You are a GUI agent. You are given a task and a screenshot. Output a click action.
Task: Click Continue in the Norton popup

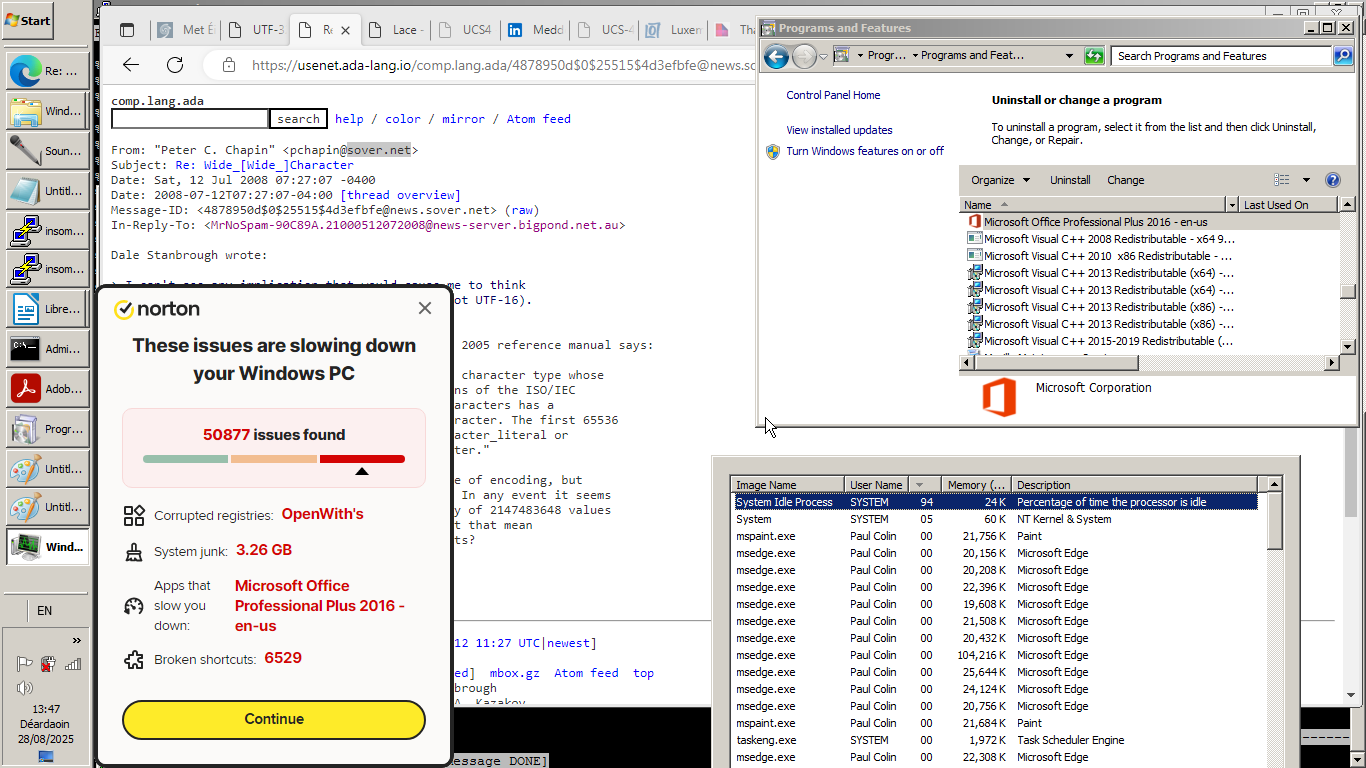pyautogui.click(x=274, y=719)
